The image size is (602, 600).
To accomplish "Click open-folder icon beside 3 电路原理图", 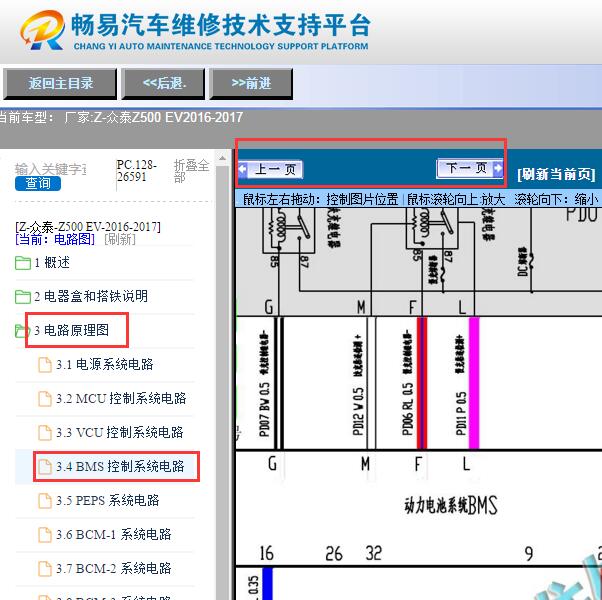I will point(21,331).
